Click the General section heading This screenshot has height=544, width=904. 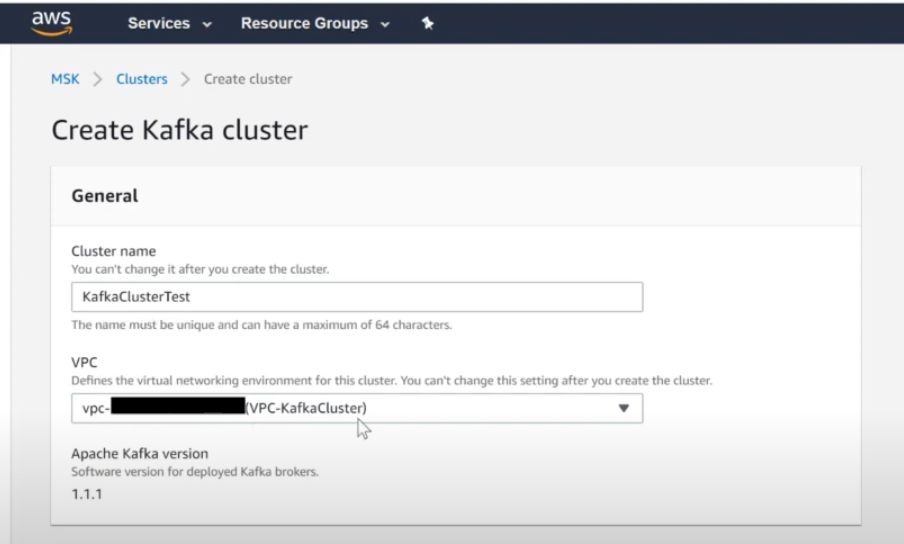(x=104, y=196)
